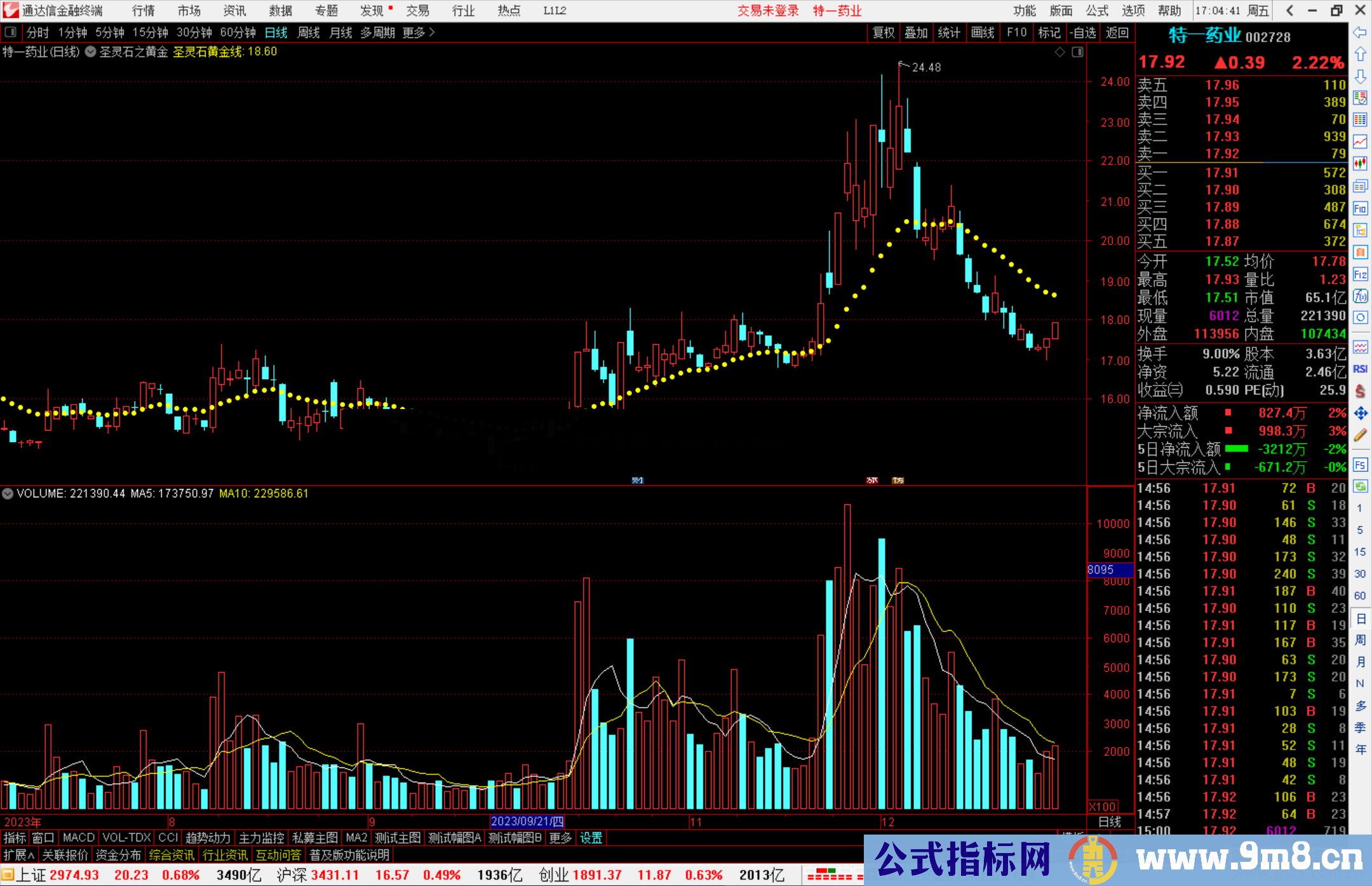Click the down arrow icon in right sidebar
Image resolution: width=1372 pixels, height=886 pixels.
pos(1359,76)
